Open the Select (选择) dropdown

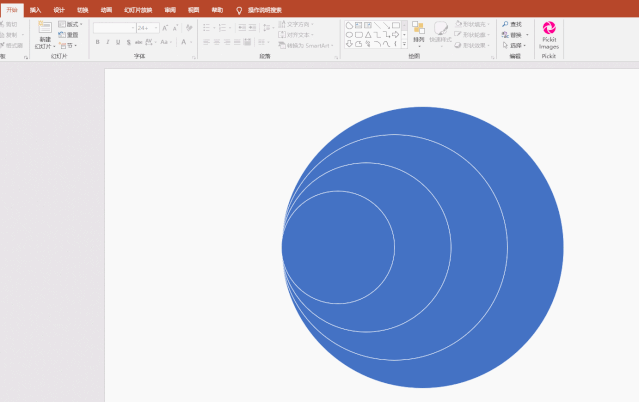click(x=515, y=45)
